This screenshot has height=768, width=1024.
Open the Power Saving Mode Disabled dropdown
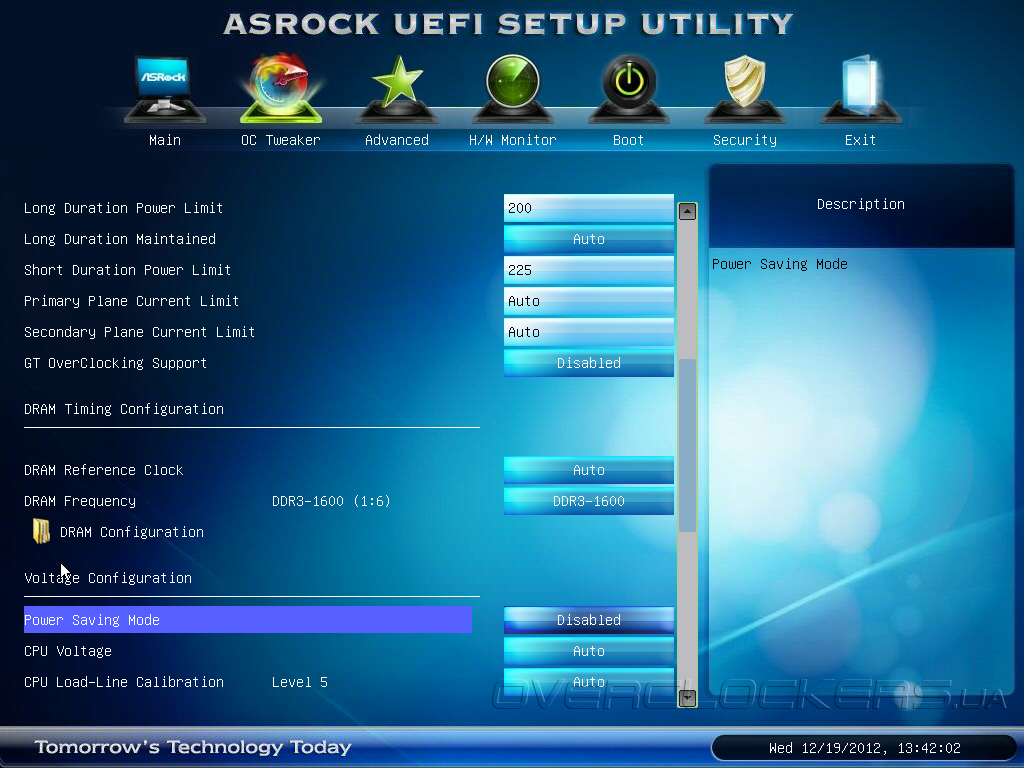click(588, 620)
